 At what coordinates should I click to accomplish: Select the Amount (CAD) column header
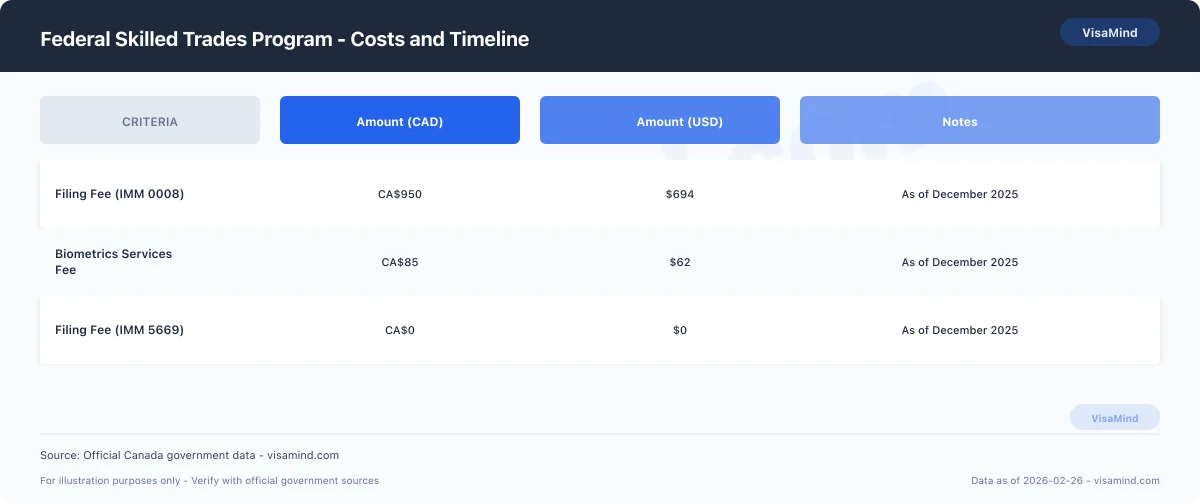pyautogui.click(x=400, y=121)
